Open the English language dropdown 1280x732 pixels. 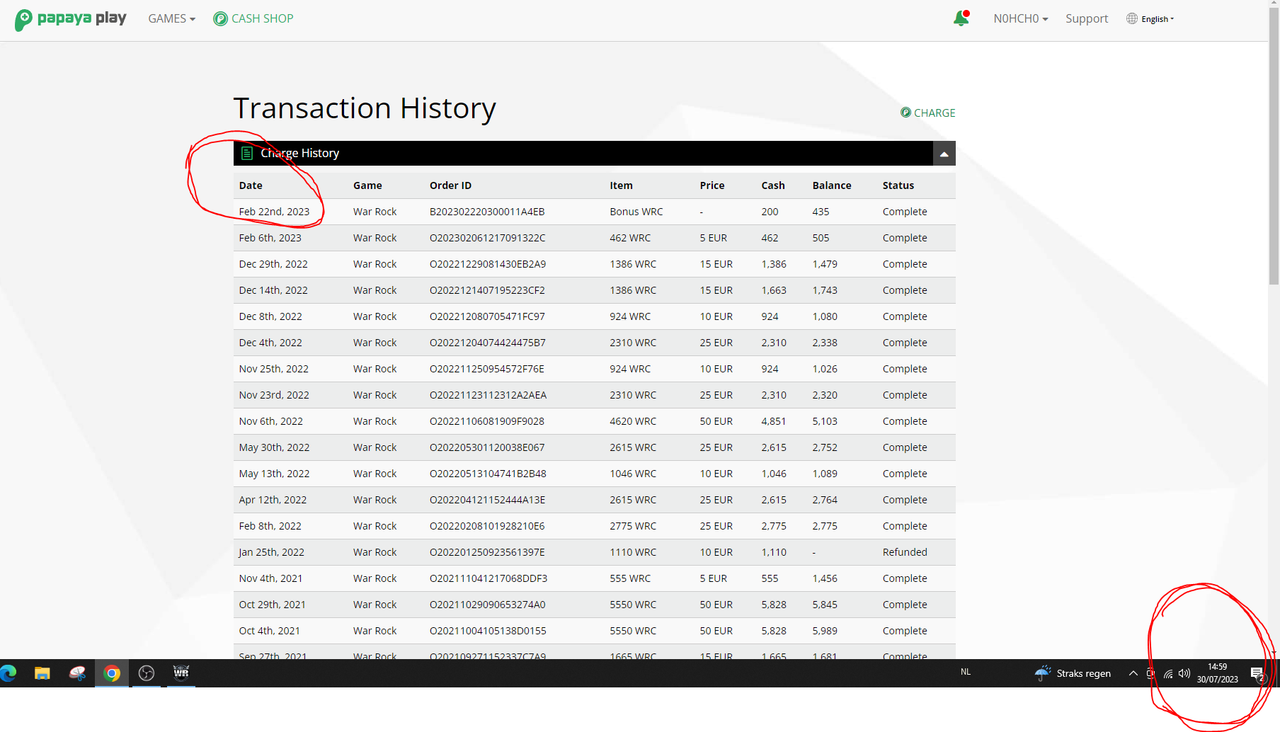1158,19
